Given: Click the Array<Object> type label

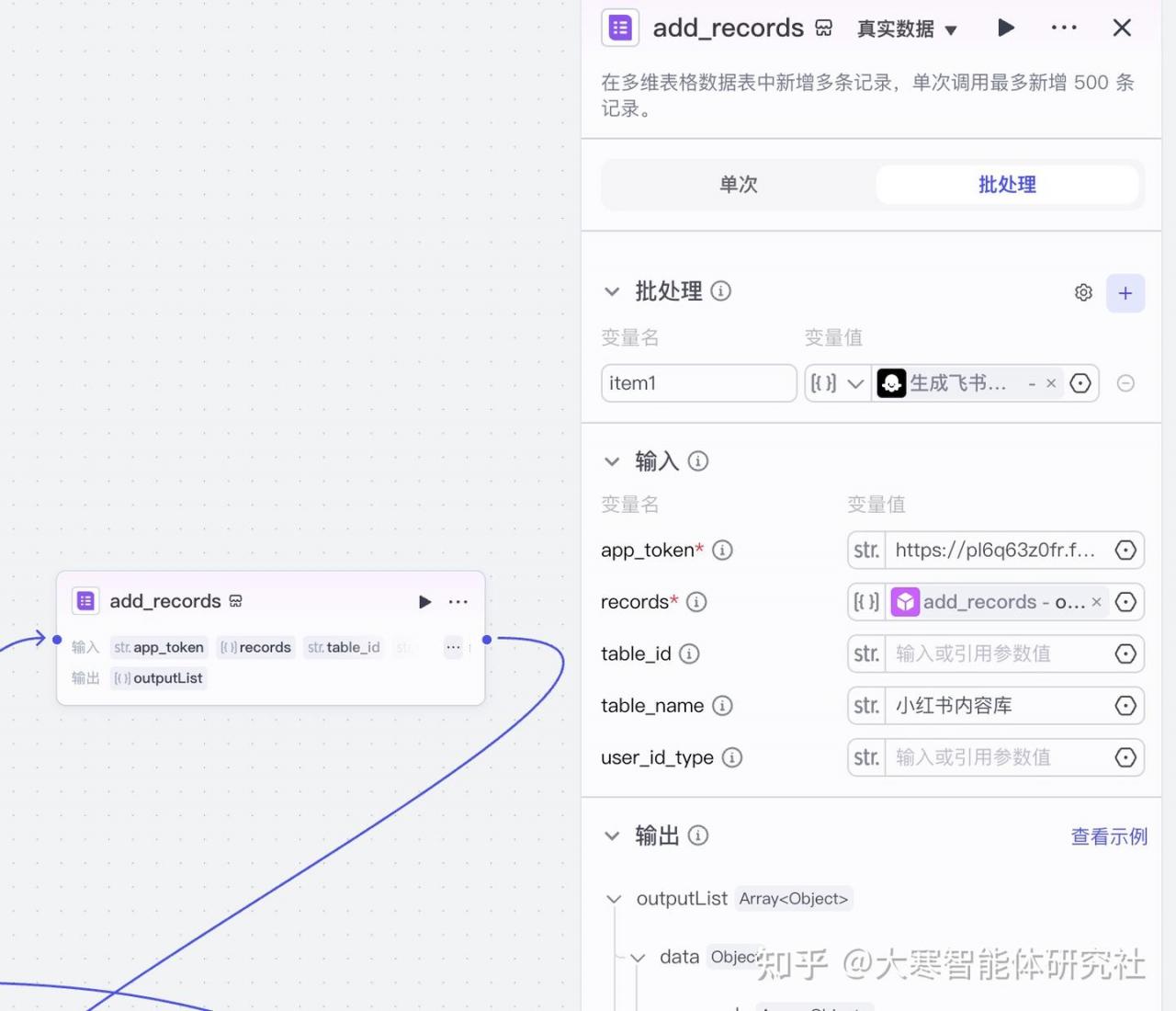Looking at the screenshot, I should click(x=794, y=899).
